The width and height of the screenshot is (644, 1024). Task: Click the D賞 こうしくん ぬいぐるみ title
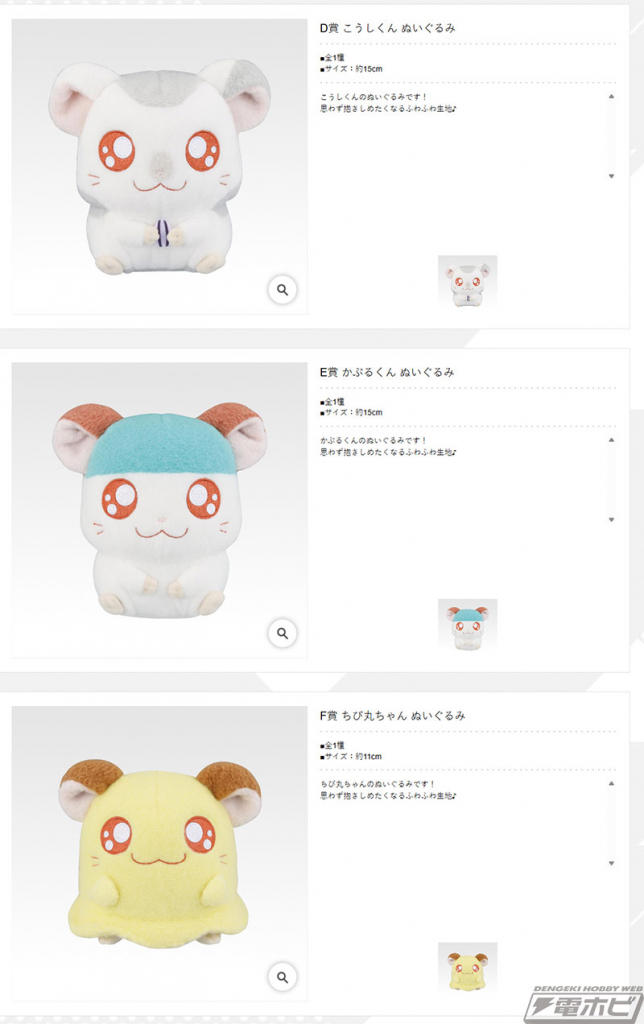click(x=387, y=28)
